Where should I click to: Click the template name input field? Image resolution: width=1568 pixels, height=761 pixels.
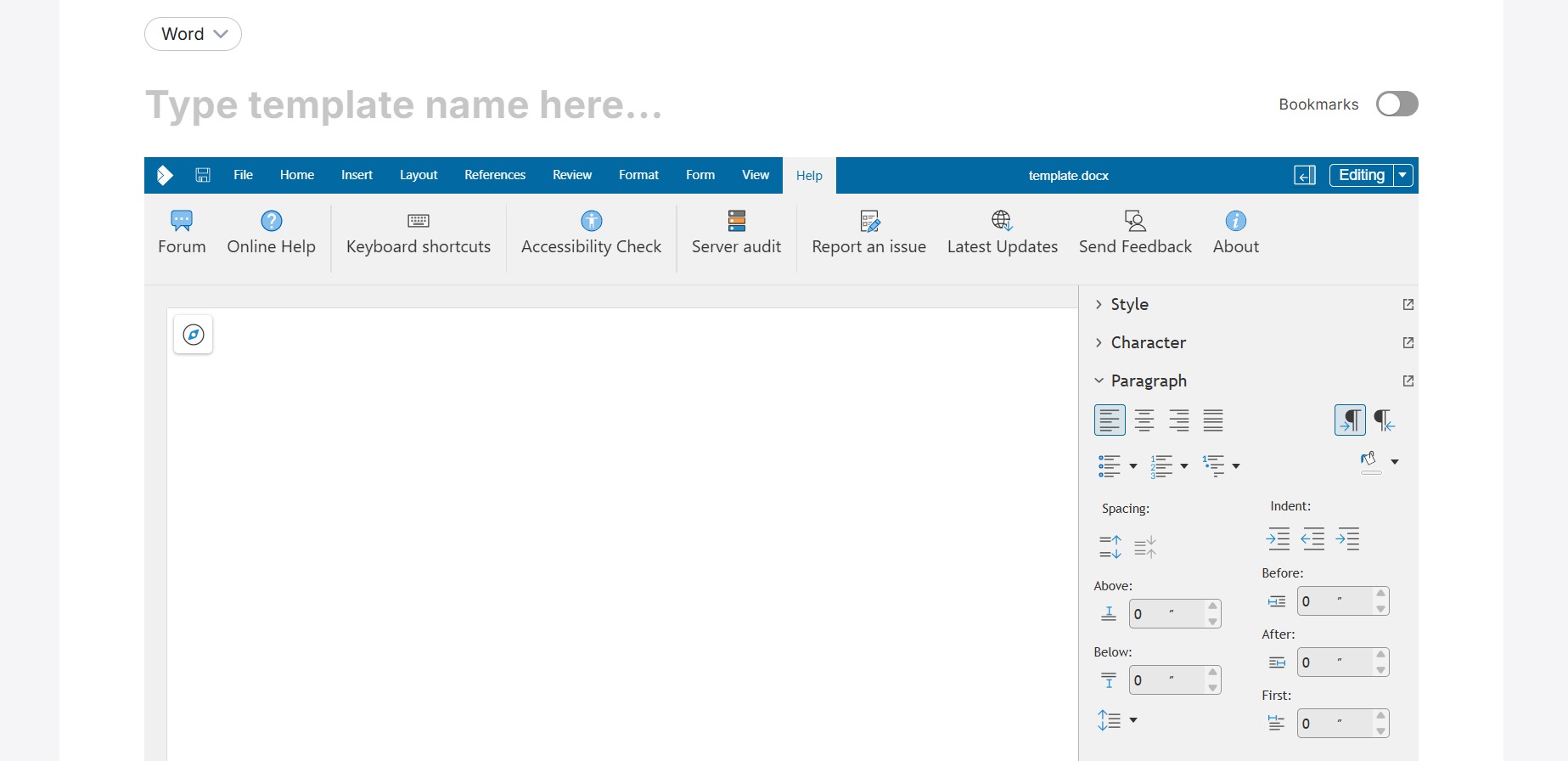[404, 104]
